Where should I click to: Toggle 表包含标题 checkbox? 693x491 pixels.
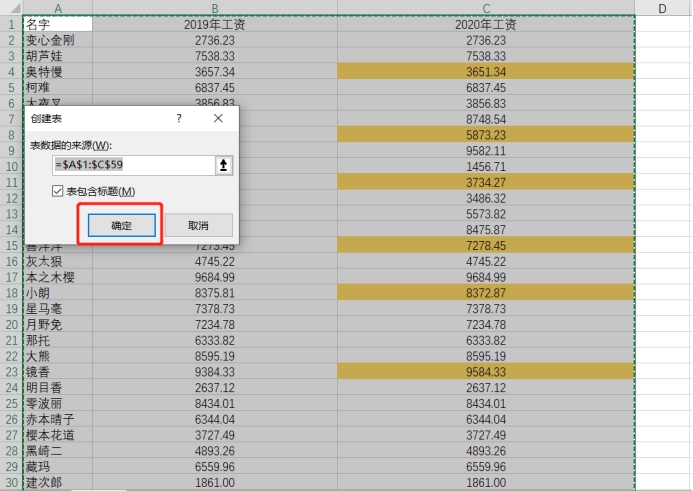57,191
